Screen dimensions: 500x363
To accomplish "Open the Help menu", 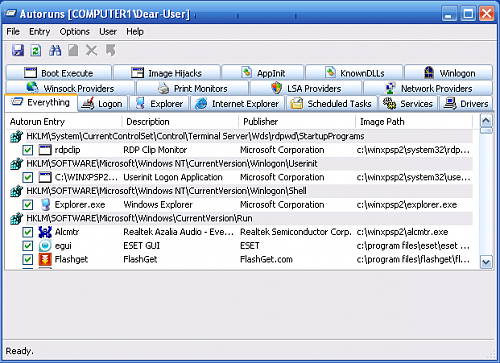I will click(x=135, y=32).
